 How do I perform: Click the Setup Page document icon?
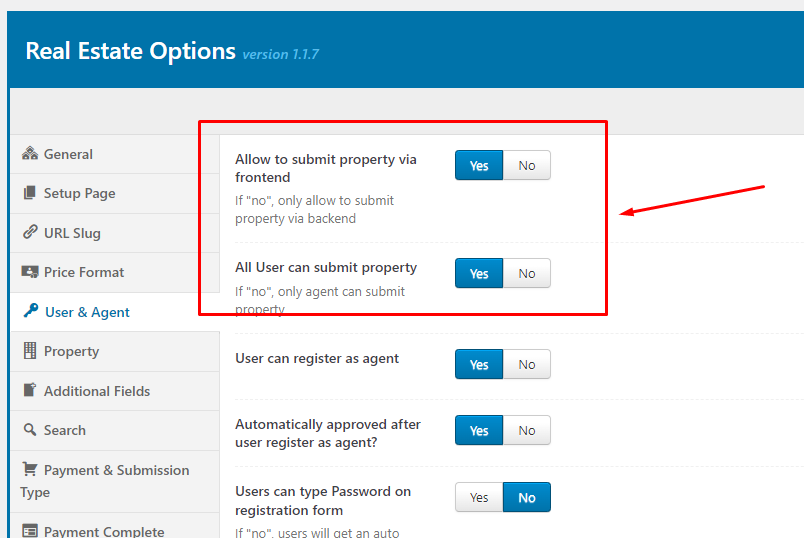pyautogui.click(x=30, y=193)
